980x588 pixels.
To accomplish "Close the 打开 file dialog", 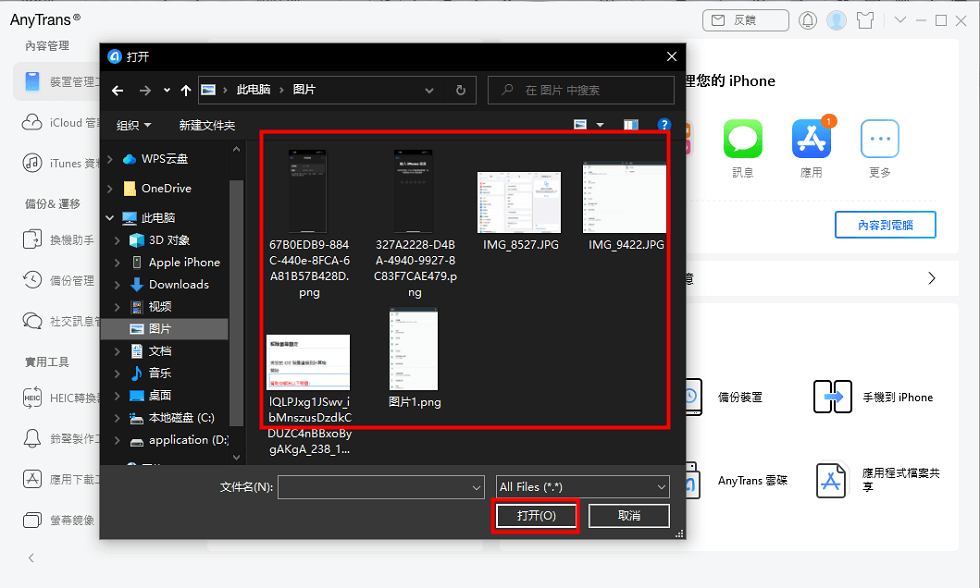I will 671,57.
